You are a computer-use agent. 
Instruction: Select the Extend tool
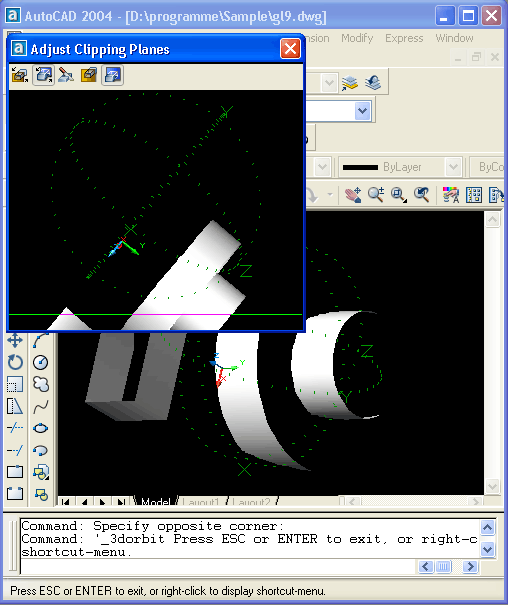[x=15, y=450]
